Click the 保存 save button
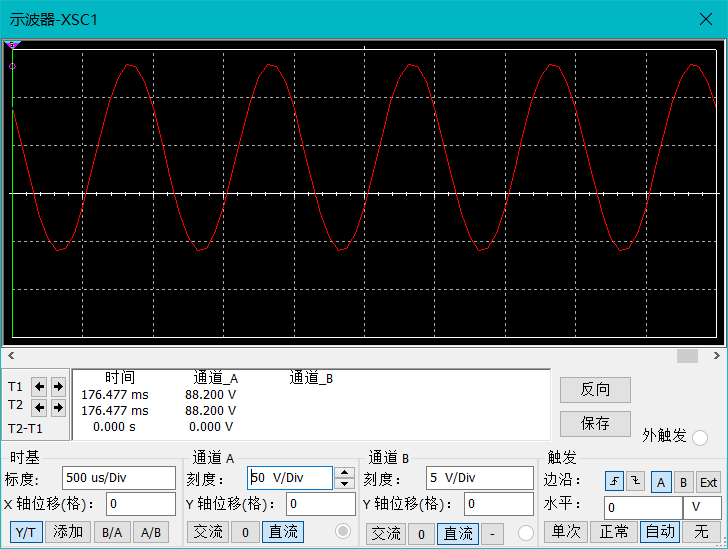Viewport: 728px width, 549px height. click(595, 424)
